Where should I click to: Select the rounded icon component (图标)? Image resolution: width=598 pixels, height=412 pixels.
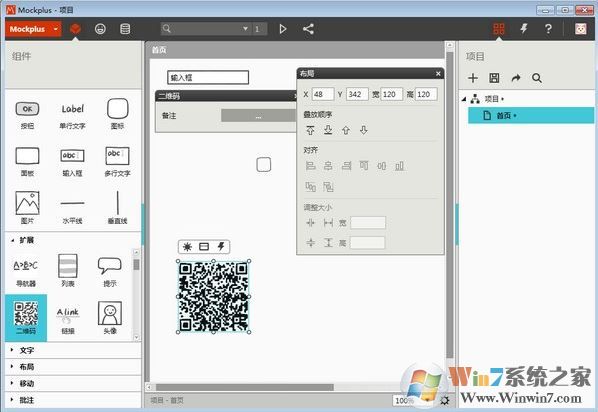point(117,114)
